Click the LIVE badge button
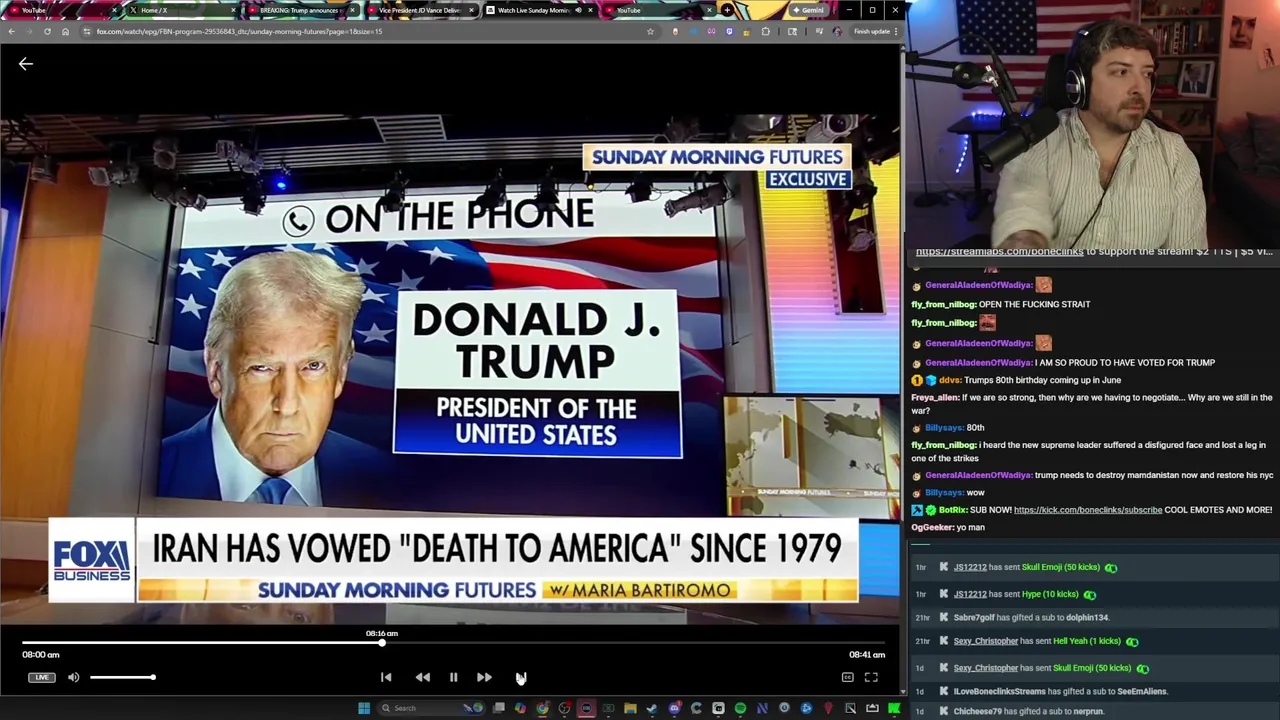The image size is (1280, 720). pos(41,677)
